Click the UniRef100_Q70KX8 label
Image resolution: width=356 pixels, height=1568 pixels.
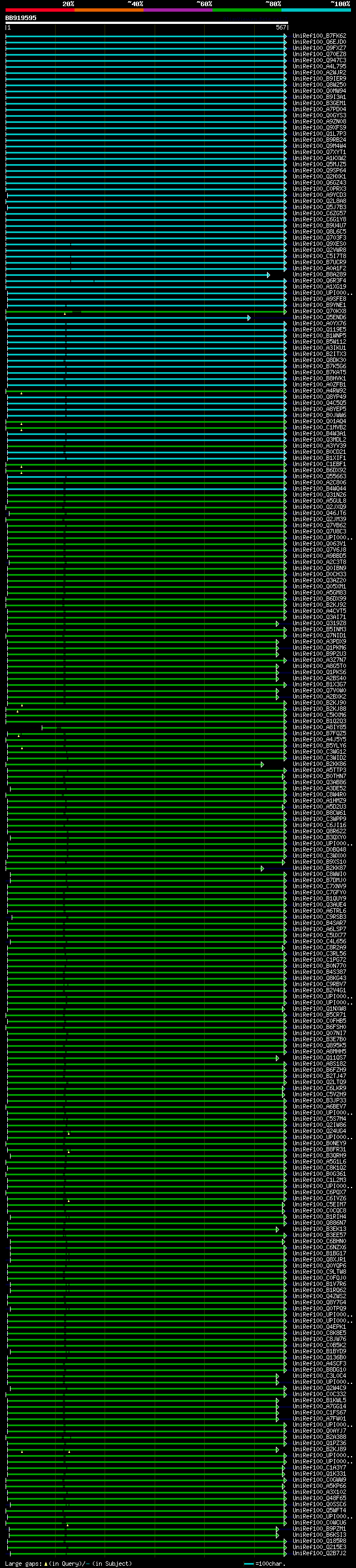click(x=319, y=311)
